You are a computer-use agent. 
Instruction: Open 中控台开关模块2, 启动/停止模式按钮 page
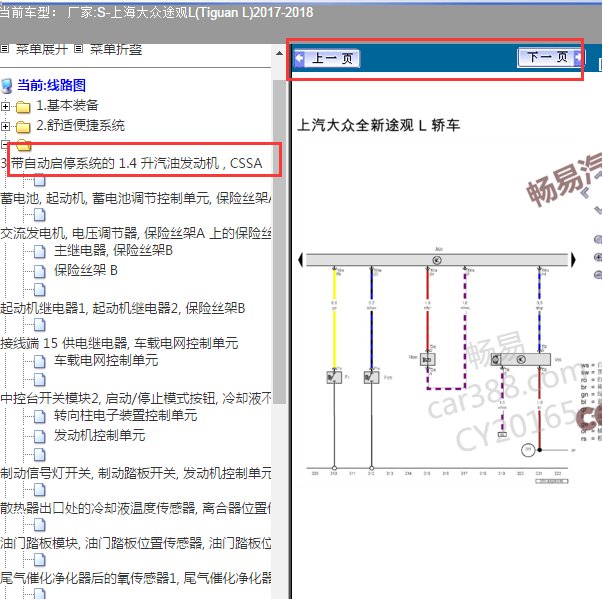click(x=136, y=398)
